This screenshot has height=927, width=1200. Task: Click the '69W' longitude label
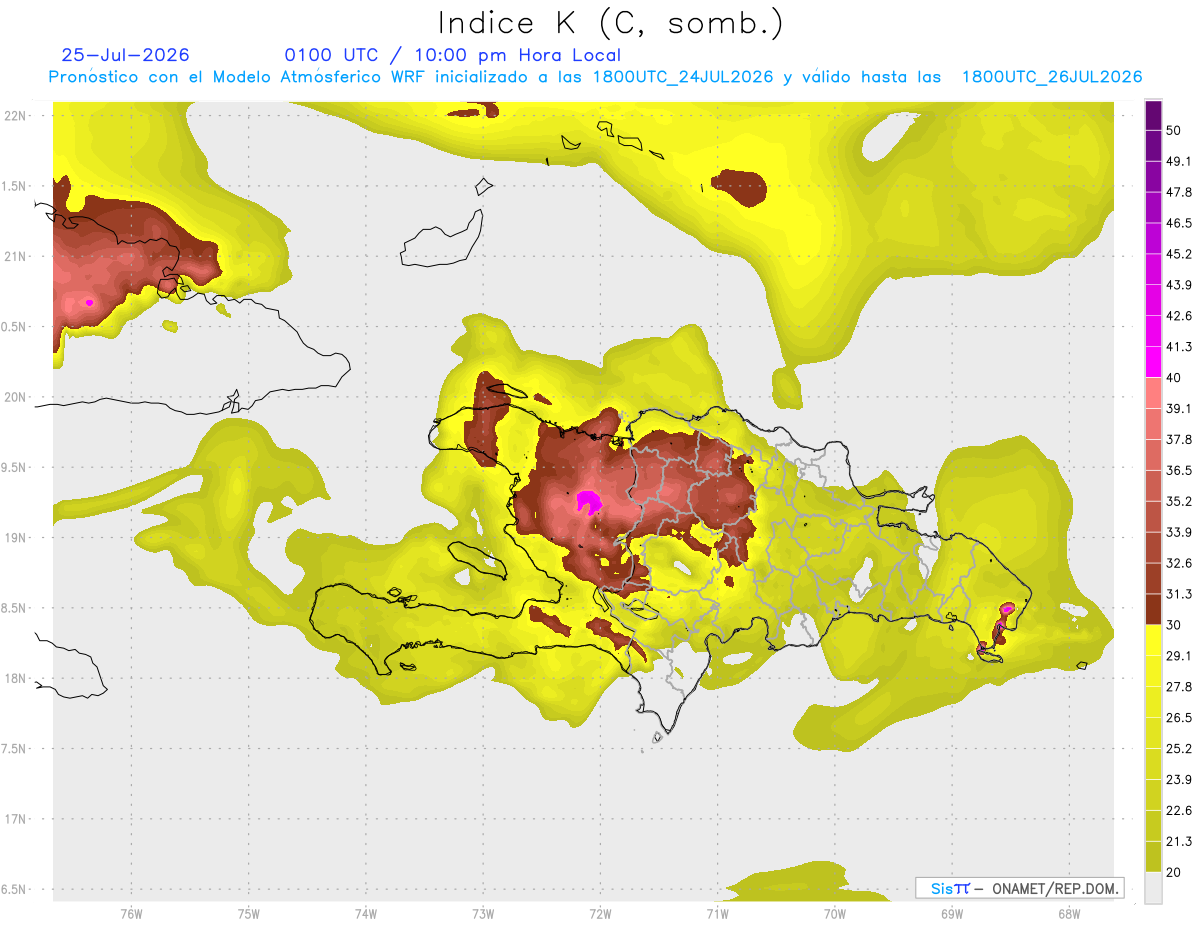(951, 914)
